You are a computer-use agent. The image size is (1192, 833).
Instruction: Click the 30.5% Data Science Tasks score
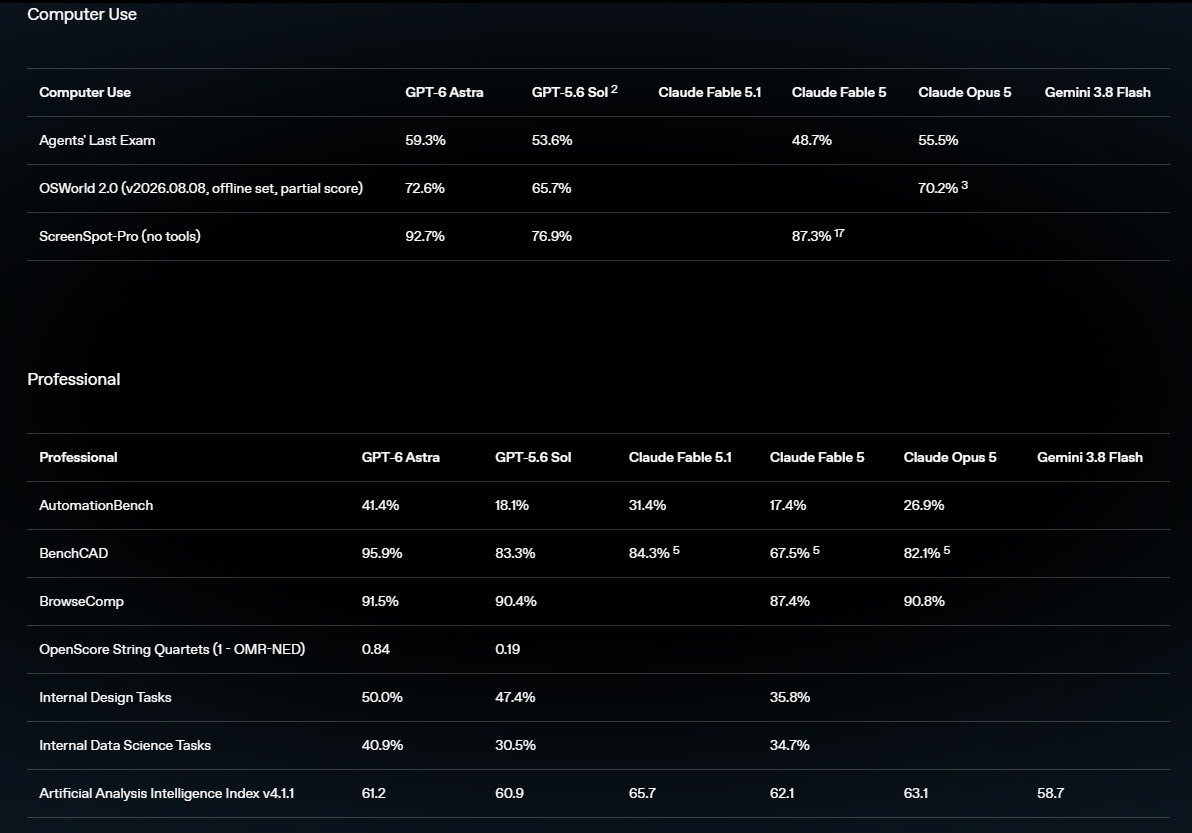pos(515,745)
